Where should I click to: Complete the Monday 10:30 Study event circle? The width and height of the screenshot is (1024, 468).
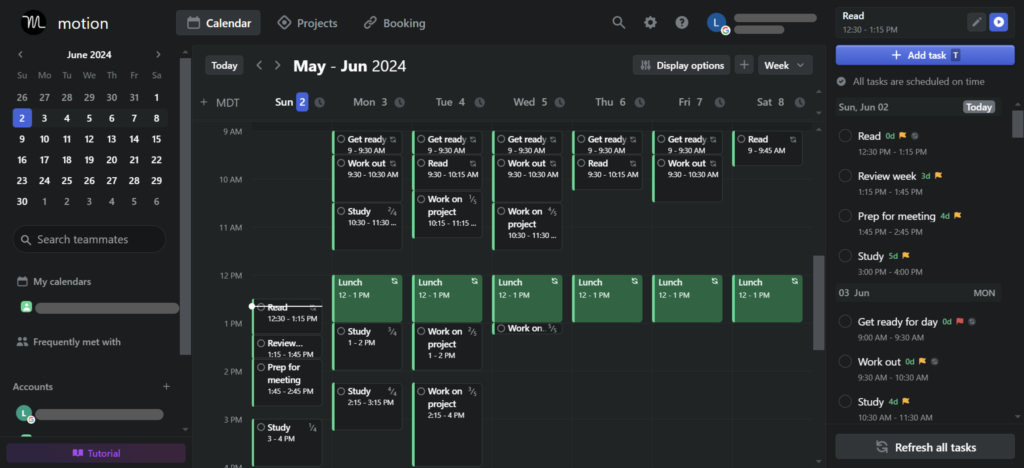point(341,211)
